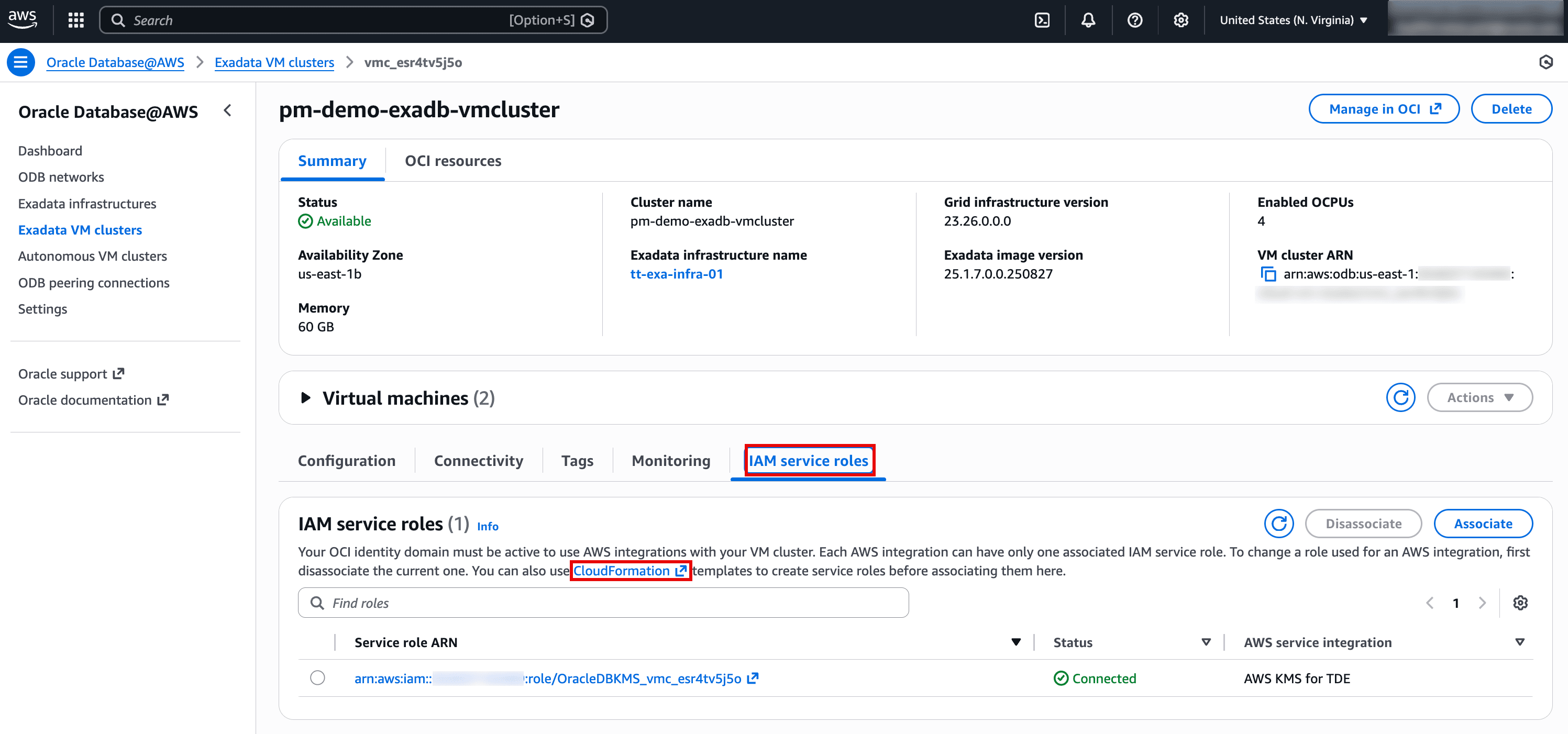
Task: Open the services grid menu
Action: pos(76,20)
